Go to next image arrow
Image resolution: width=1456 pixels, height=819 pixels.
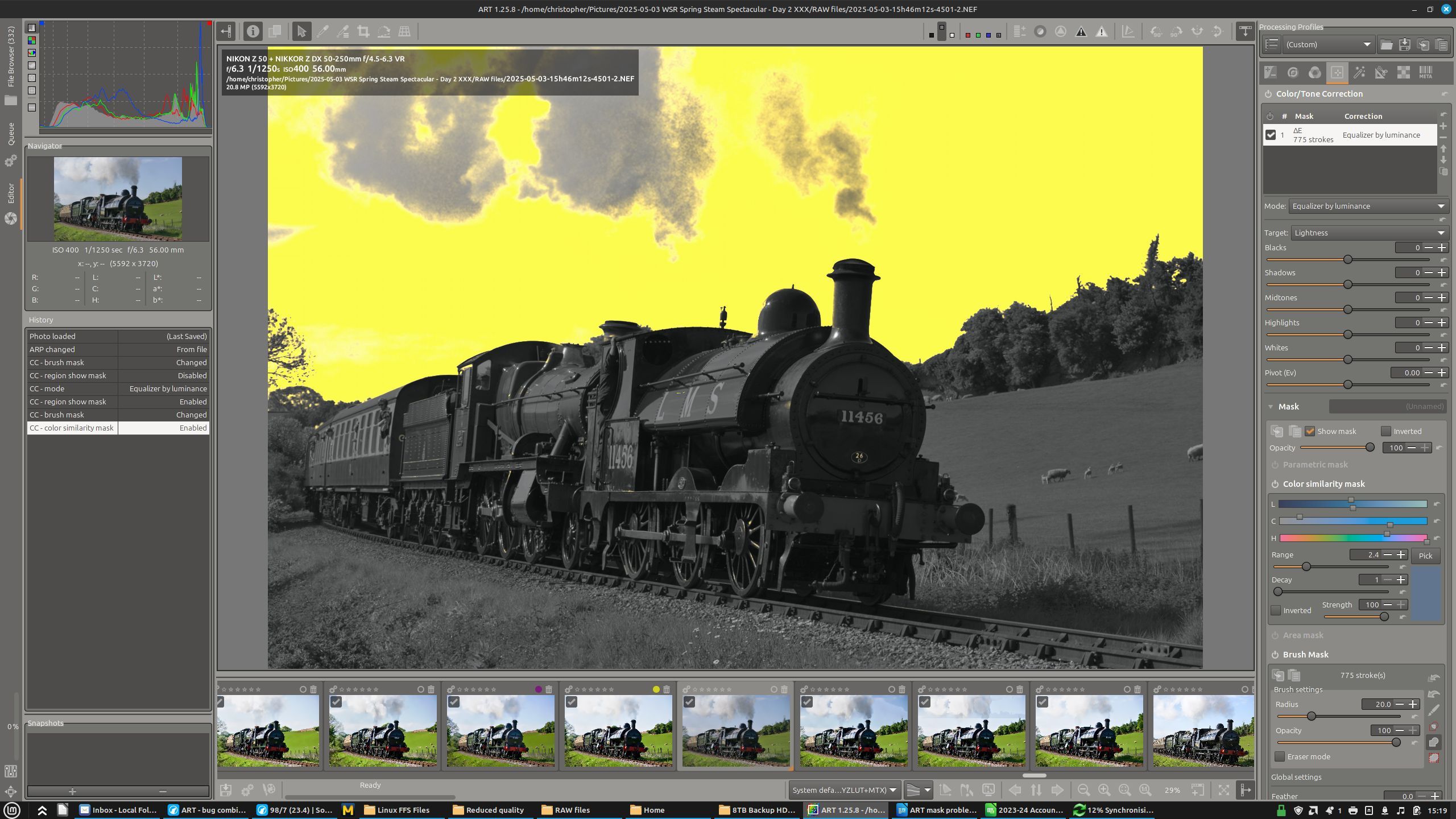tap(1057, 790)
